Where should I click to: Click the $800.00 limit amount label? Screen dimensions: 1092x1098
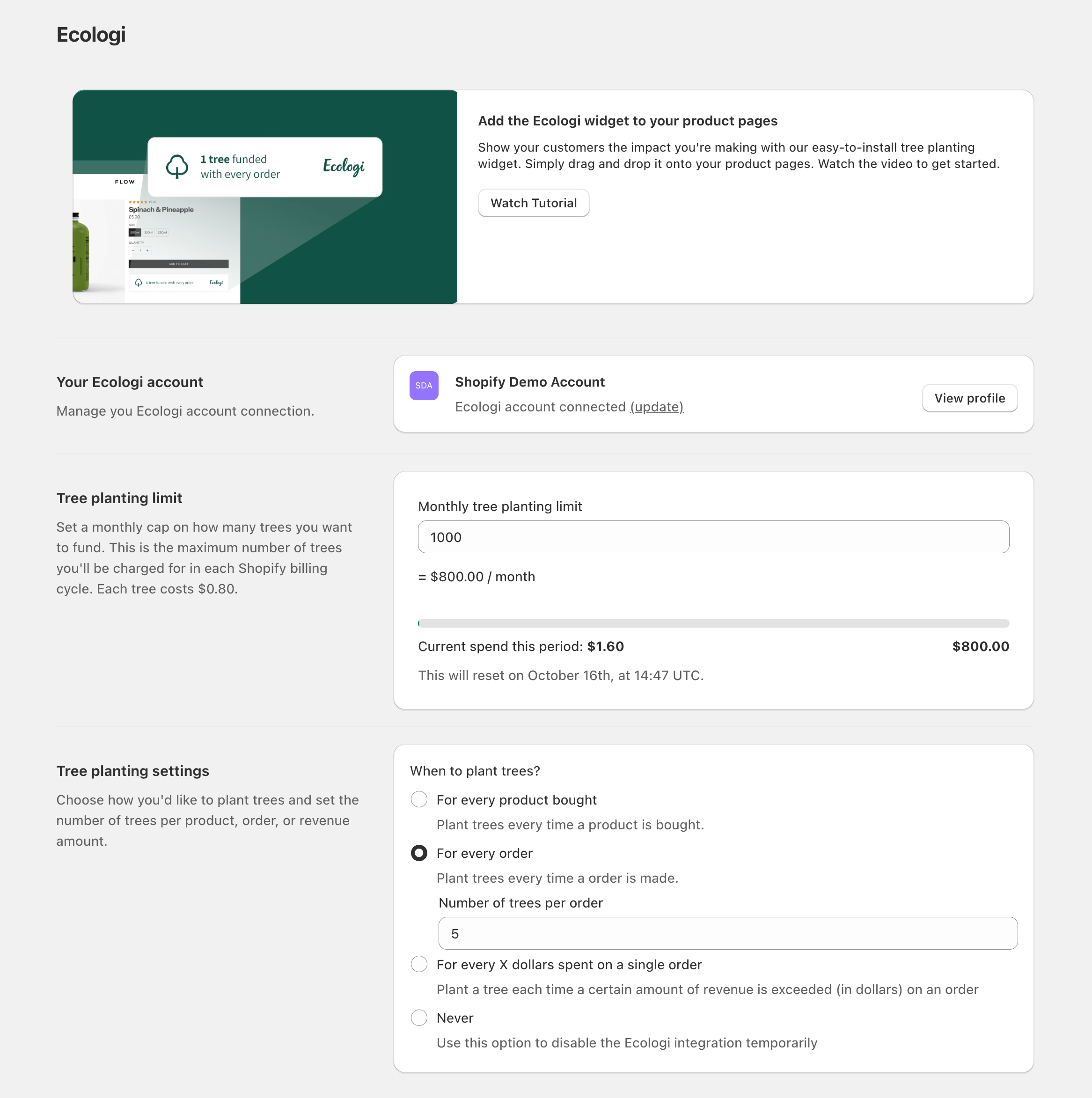981,646
